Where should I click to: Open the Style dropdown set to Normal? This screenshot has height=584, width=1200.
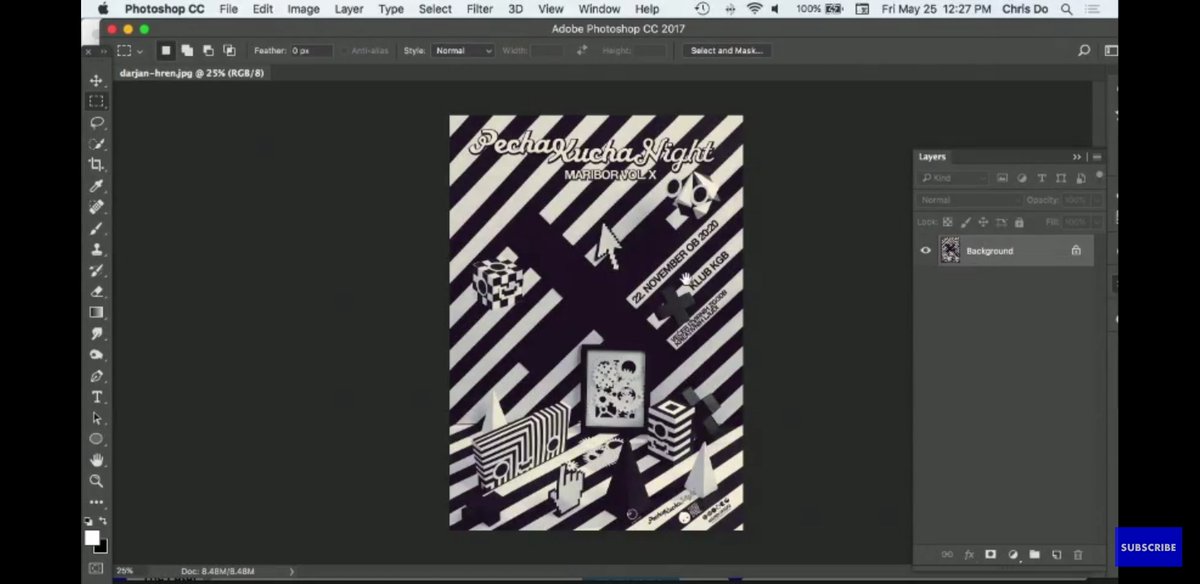tap(462, 50)
